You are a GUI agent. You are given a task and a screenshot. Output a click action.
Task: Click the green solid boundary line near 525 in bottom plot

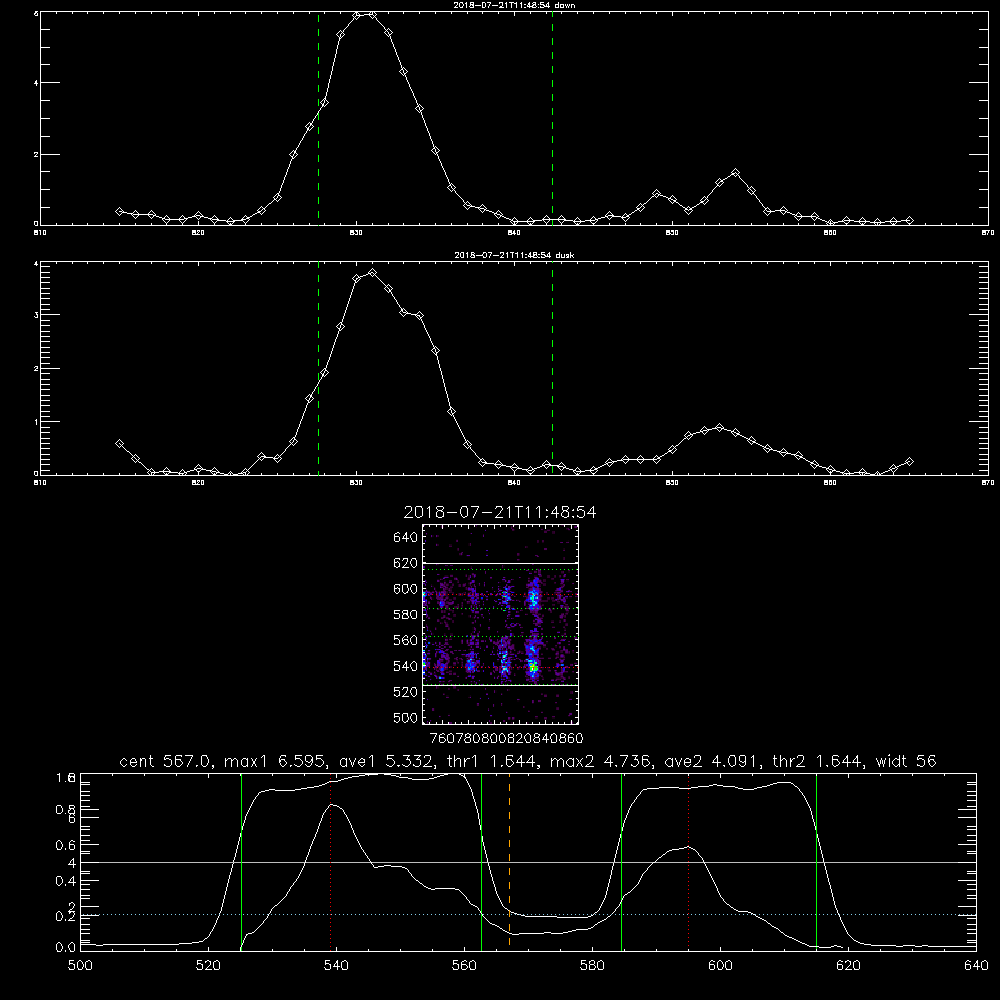click(x=241, y=861)
